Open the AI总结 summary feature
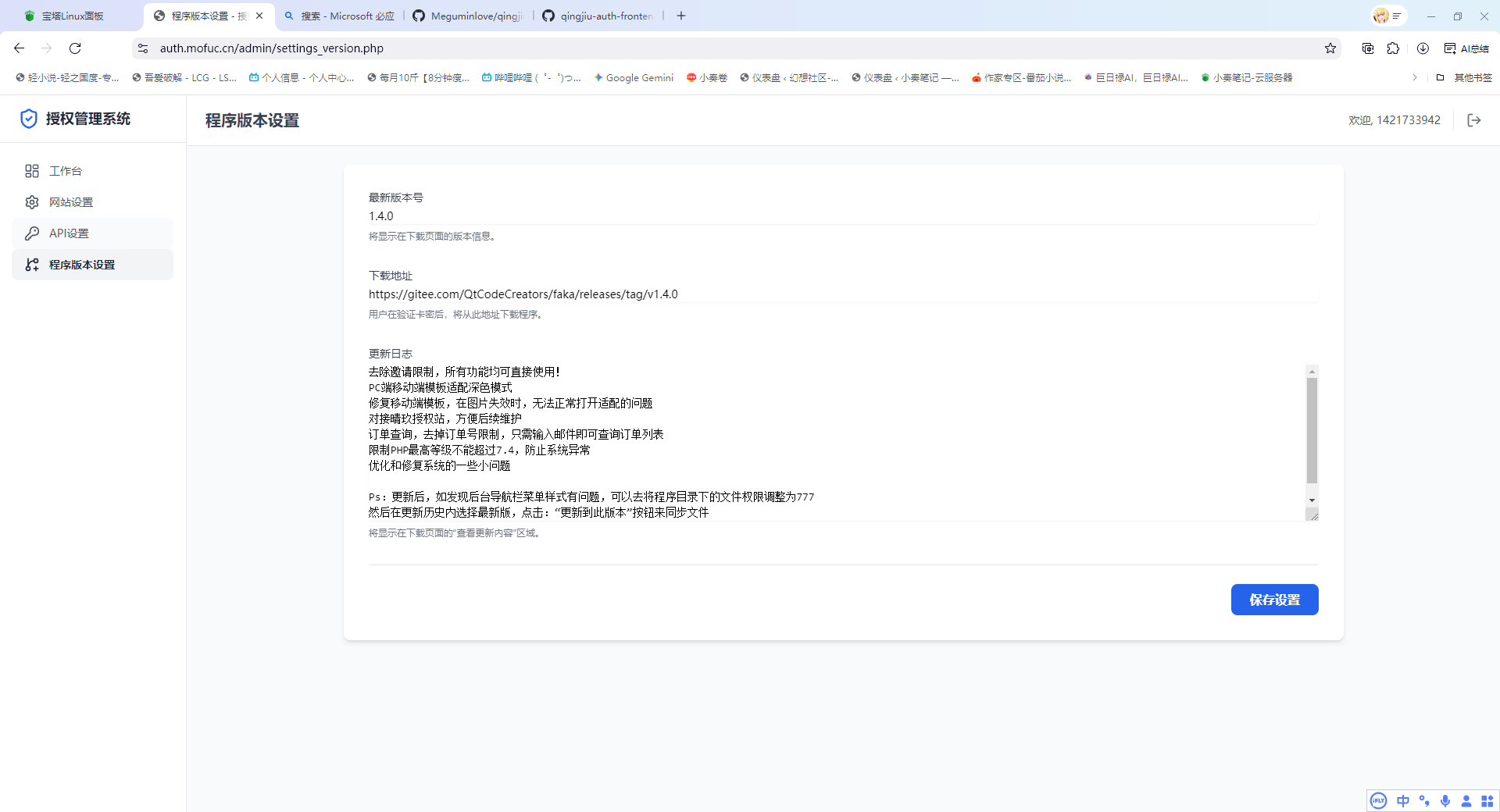 (x=1467, y=48)
